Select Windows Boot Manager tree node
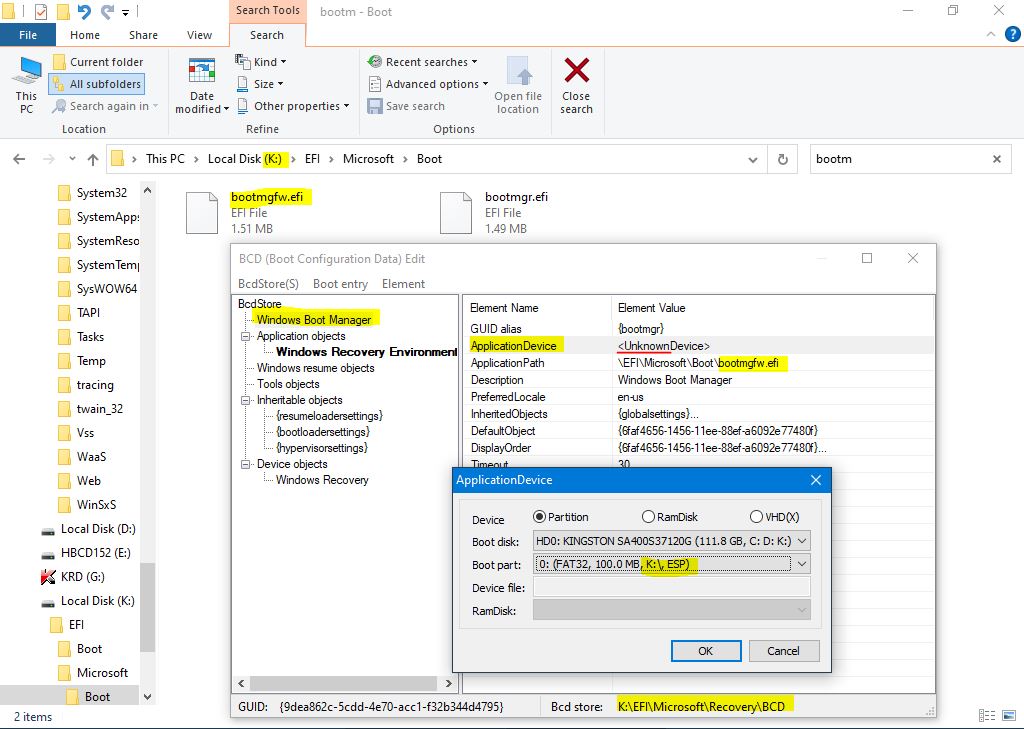Image resolution: width=1024 pixels, height=729 pixels. click(x=313, y=320)
